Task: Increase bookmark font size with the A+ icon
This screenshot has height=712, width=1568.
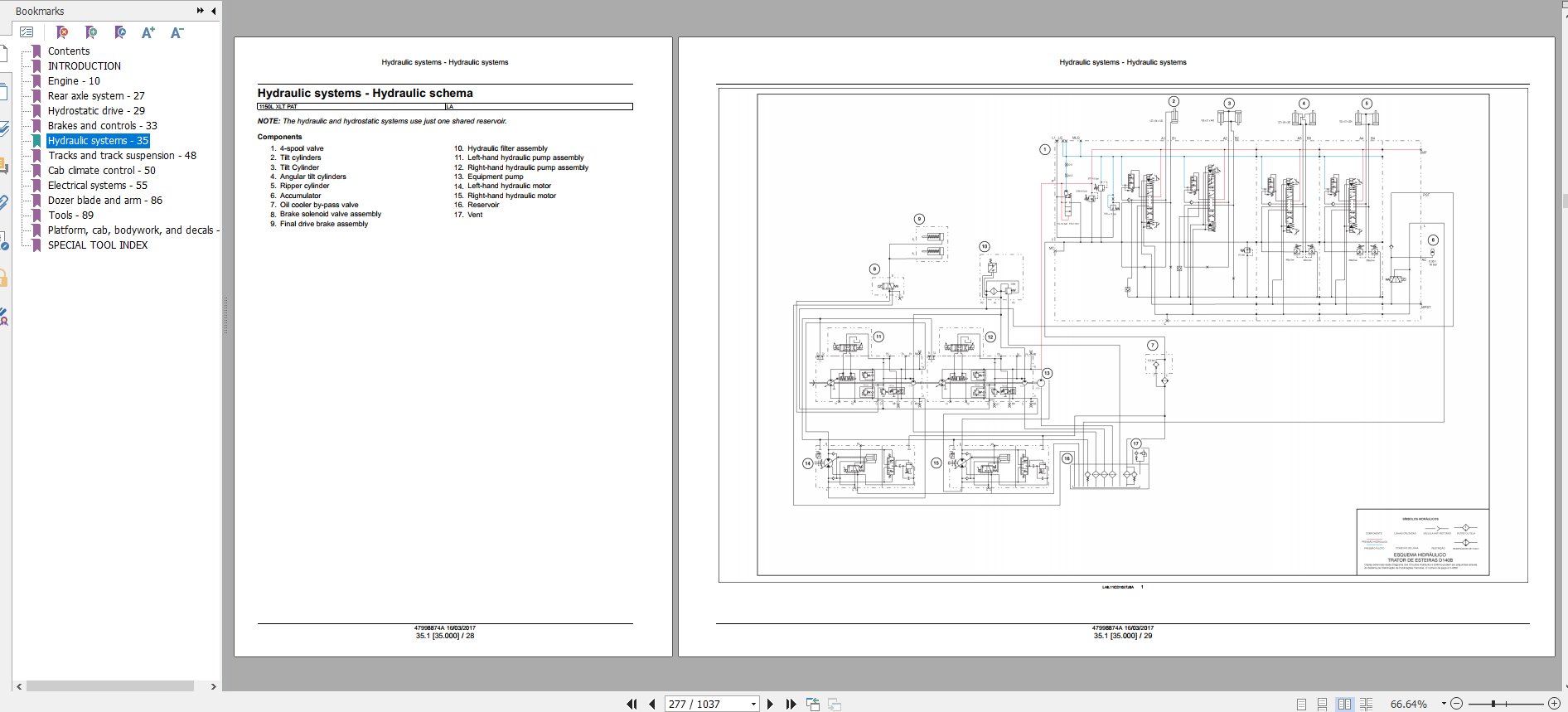Action: coord(148,32)
